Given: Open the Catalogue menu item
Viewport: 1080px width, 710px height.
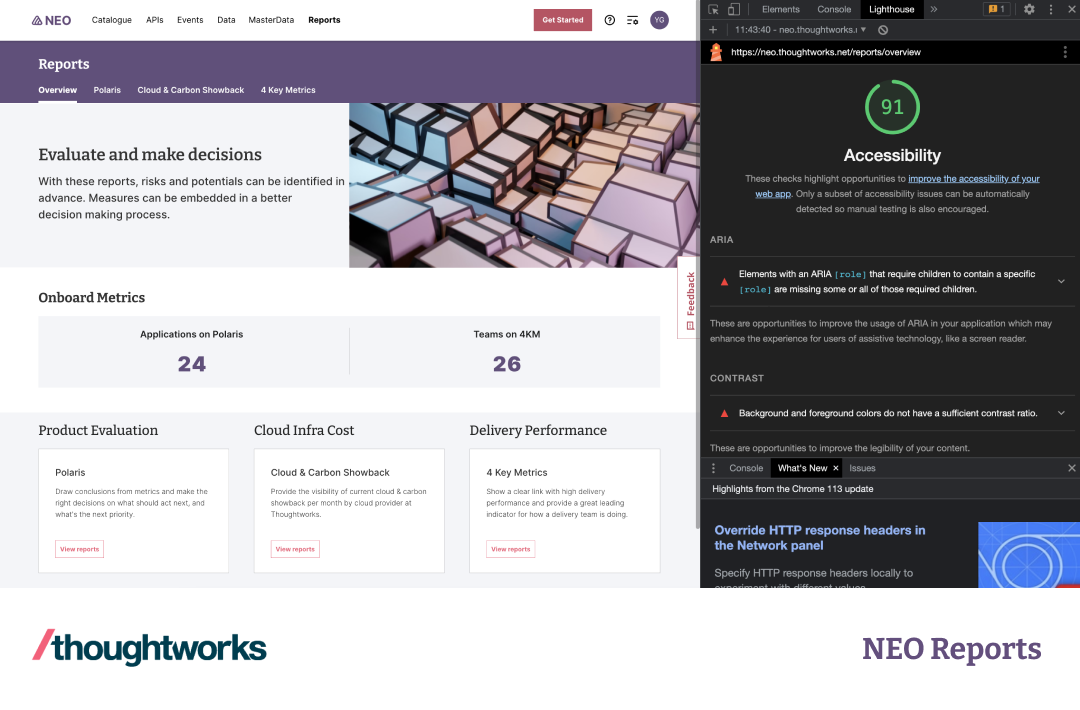Looking at the screenshot, I should click(112, 20).
